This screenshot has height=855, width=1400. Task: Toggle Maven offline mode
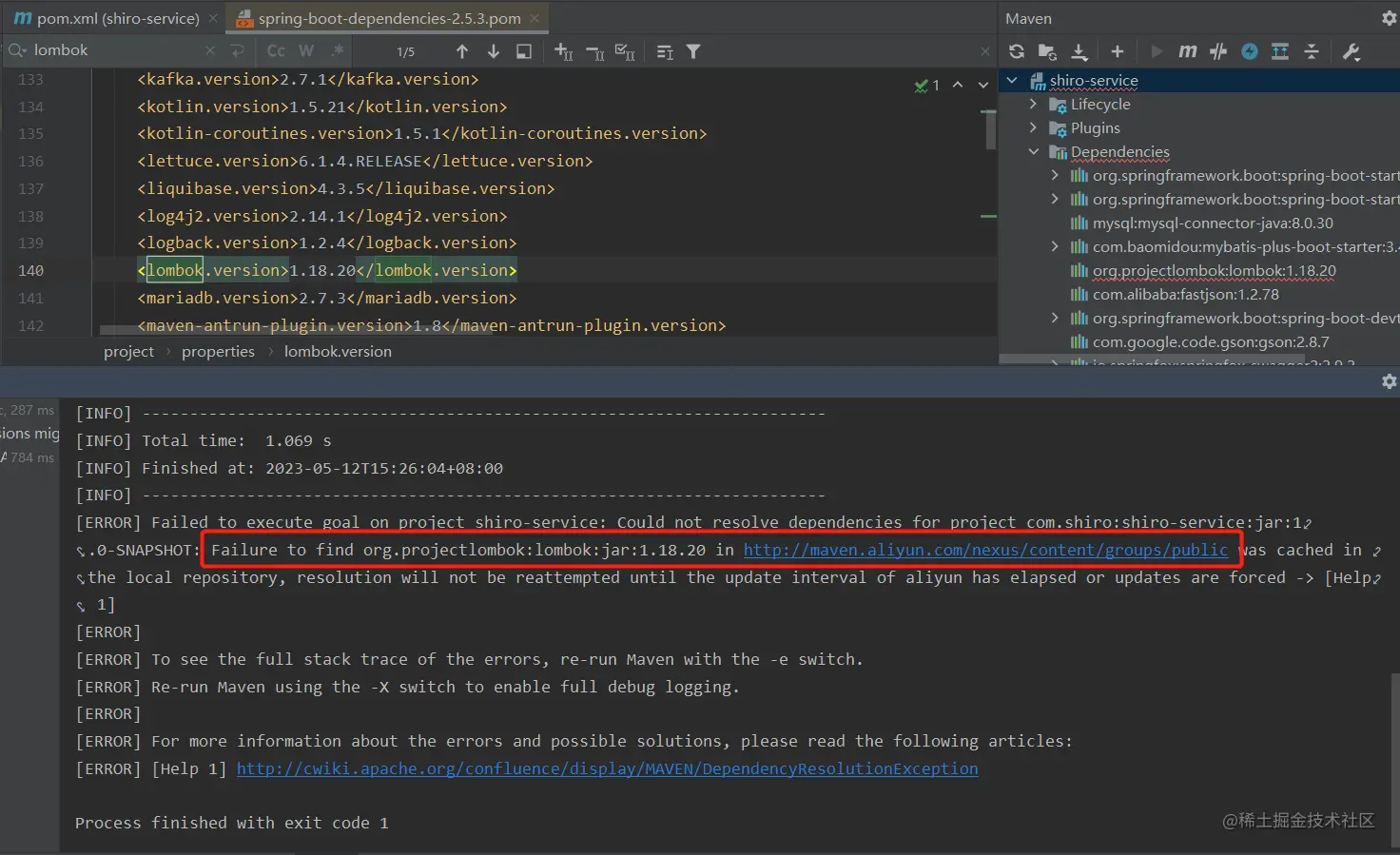coord(1218,51)
